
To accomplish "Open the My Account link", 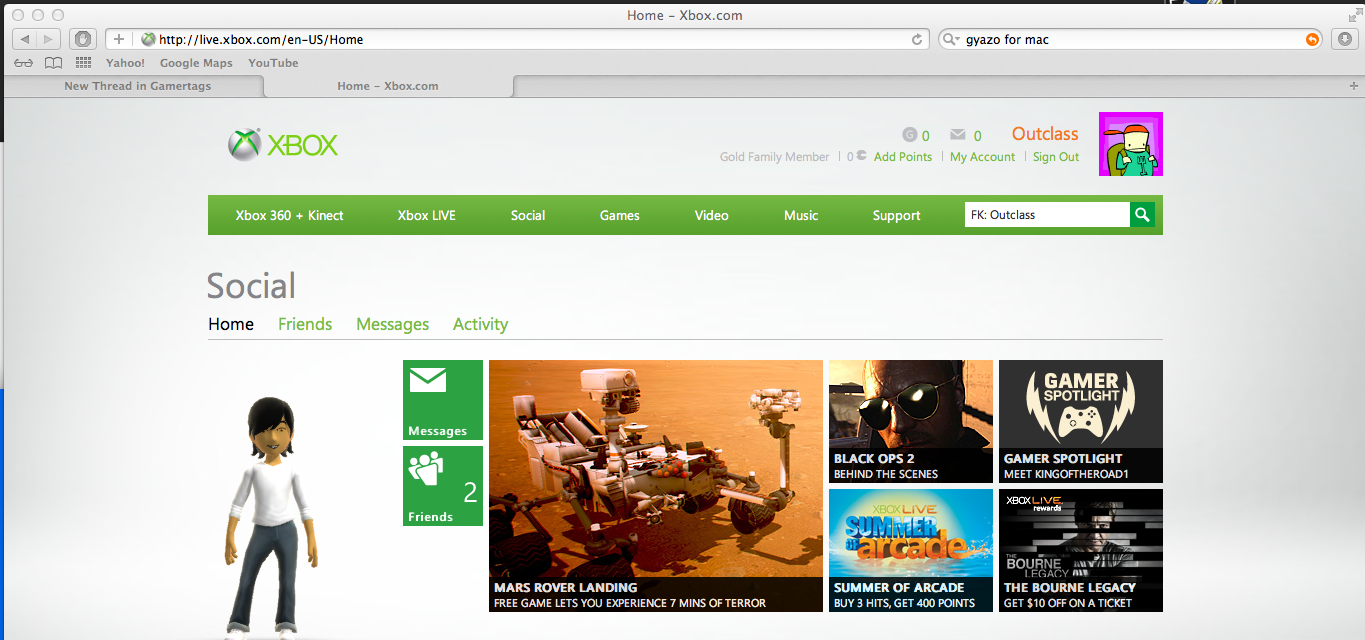I will pos(982,157).
